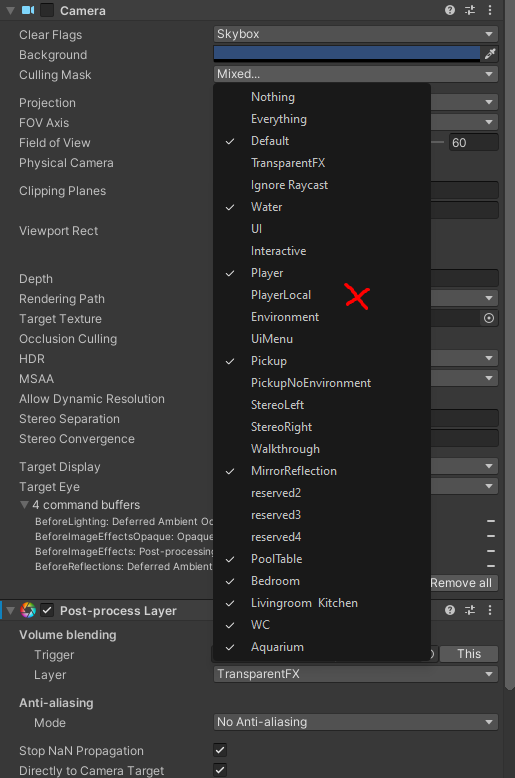Click the Remove all button

(461, 583)
